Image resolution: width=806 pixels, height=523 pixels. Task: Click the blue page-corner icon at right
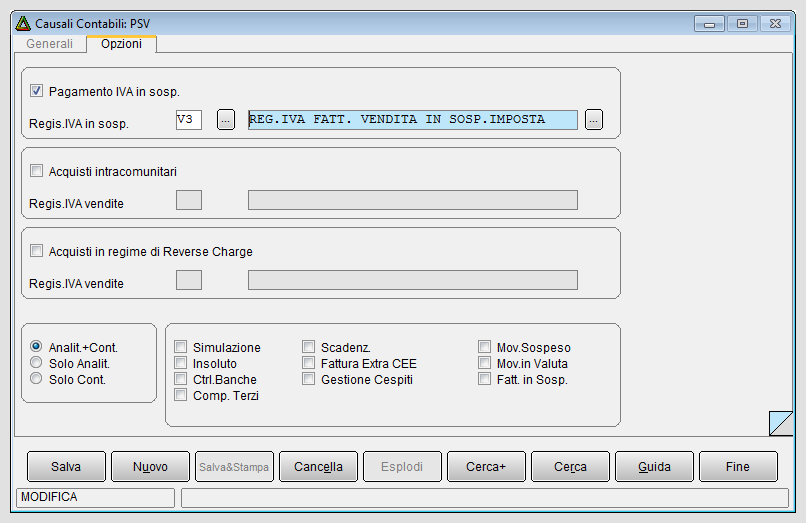click(x=781, y=423)
